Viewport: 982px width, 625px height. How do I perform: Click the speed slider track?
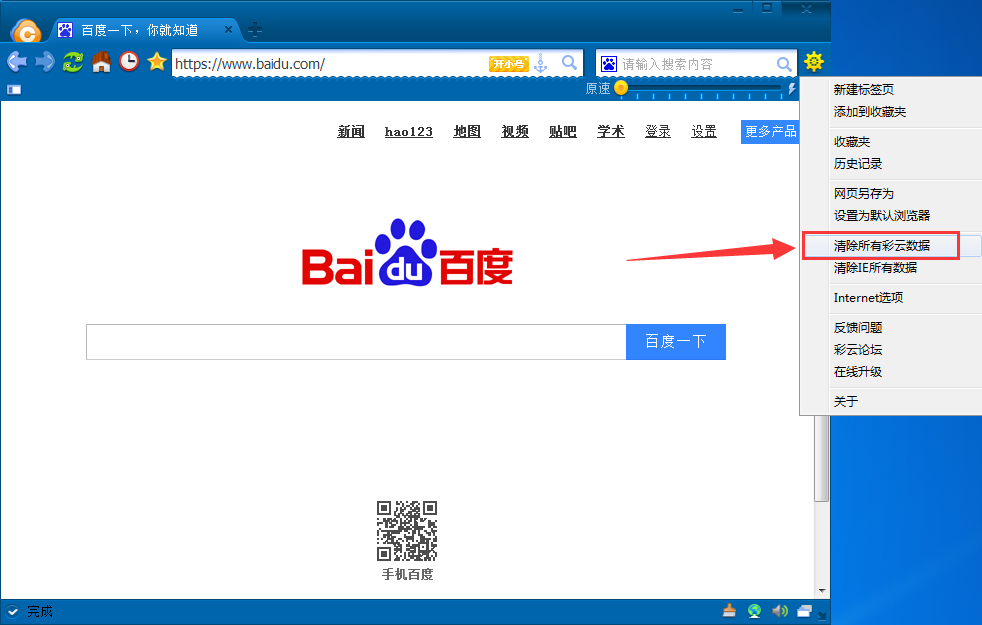click(705, 88)
